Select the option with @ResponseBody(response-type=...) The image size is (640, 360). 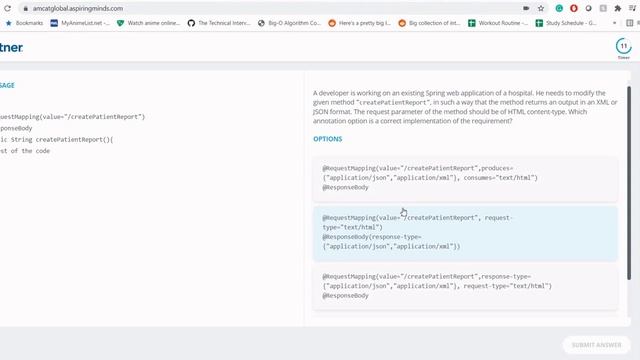(465, 233)
